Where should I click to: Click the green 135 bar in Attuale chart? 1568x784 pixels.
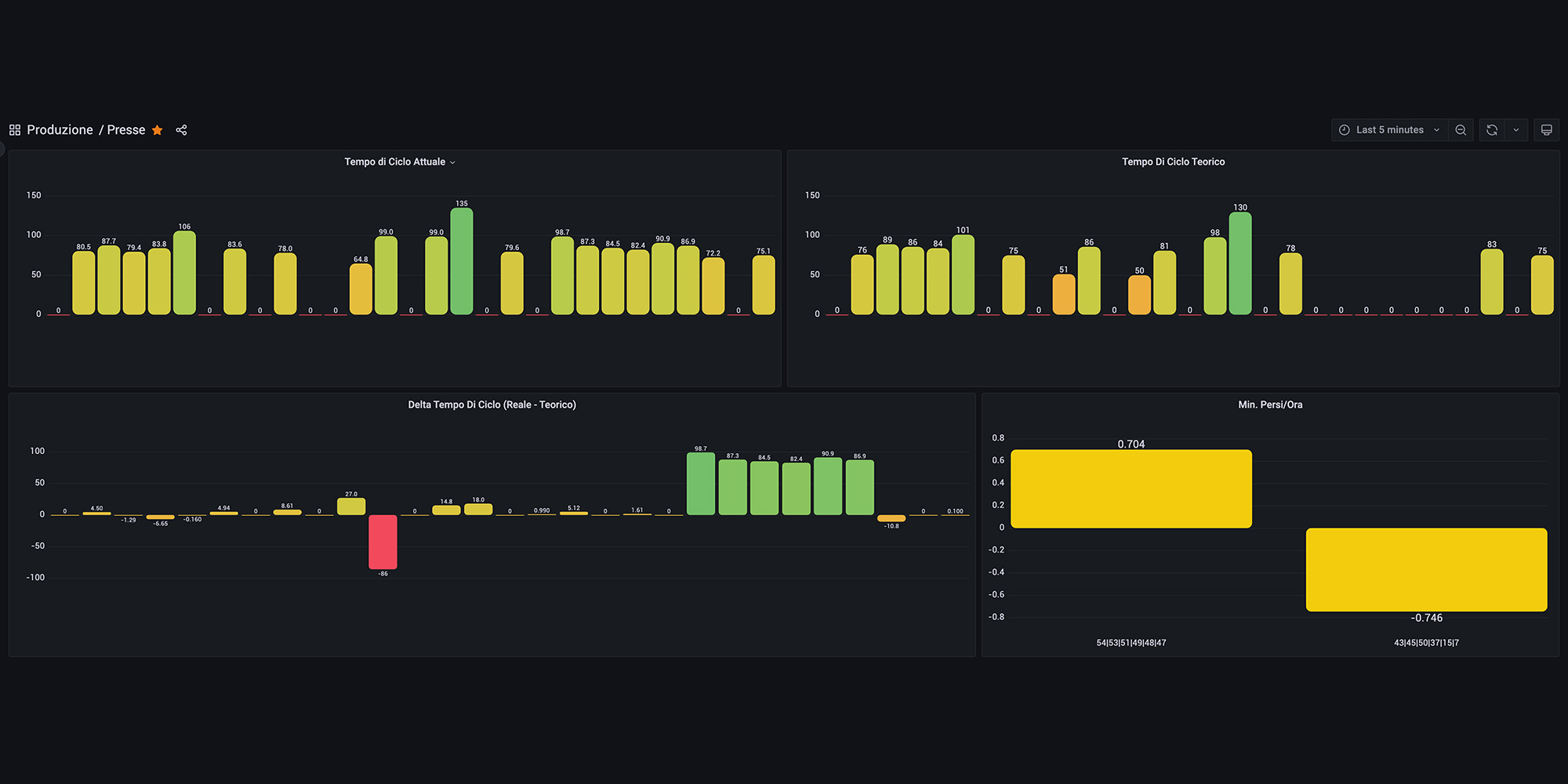(462, 261)
